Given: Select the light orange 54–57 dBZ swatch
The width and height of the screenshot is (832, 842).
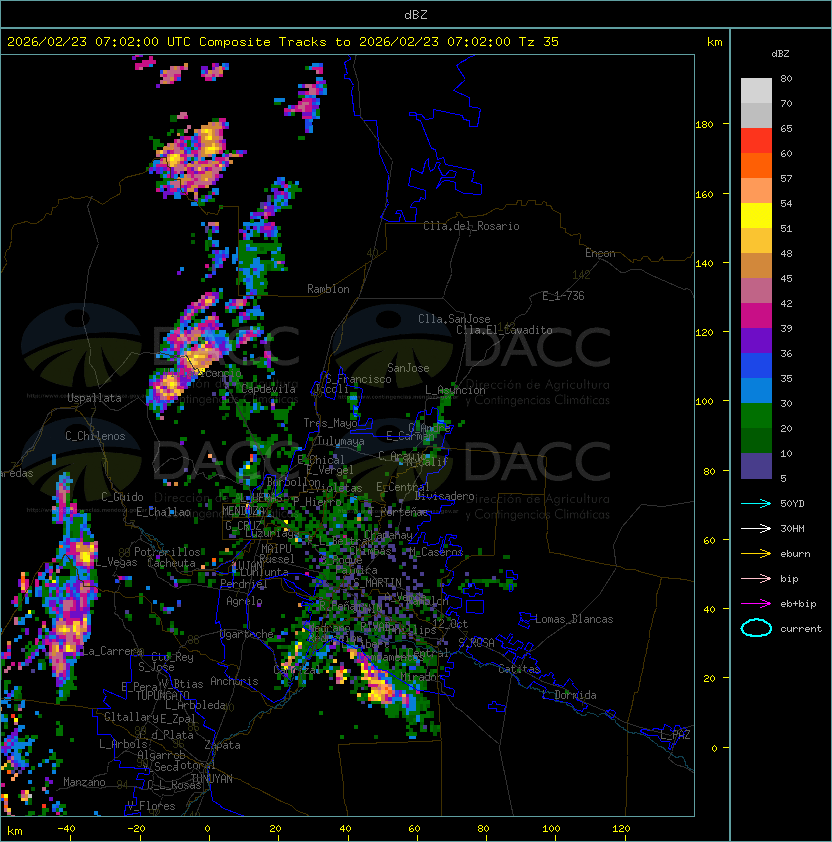Looking at the screenshot, I should coord(756,191).
